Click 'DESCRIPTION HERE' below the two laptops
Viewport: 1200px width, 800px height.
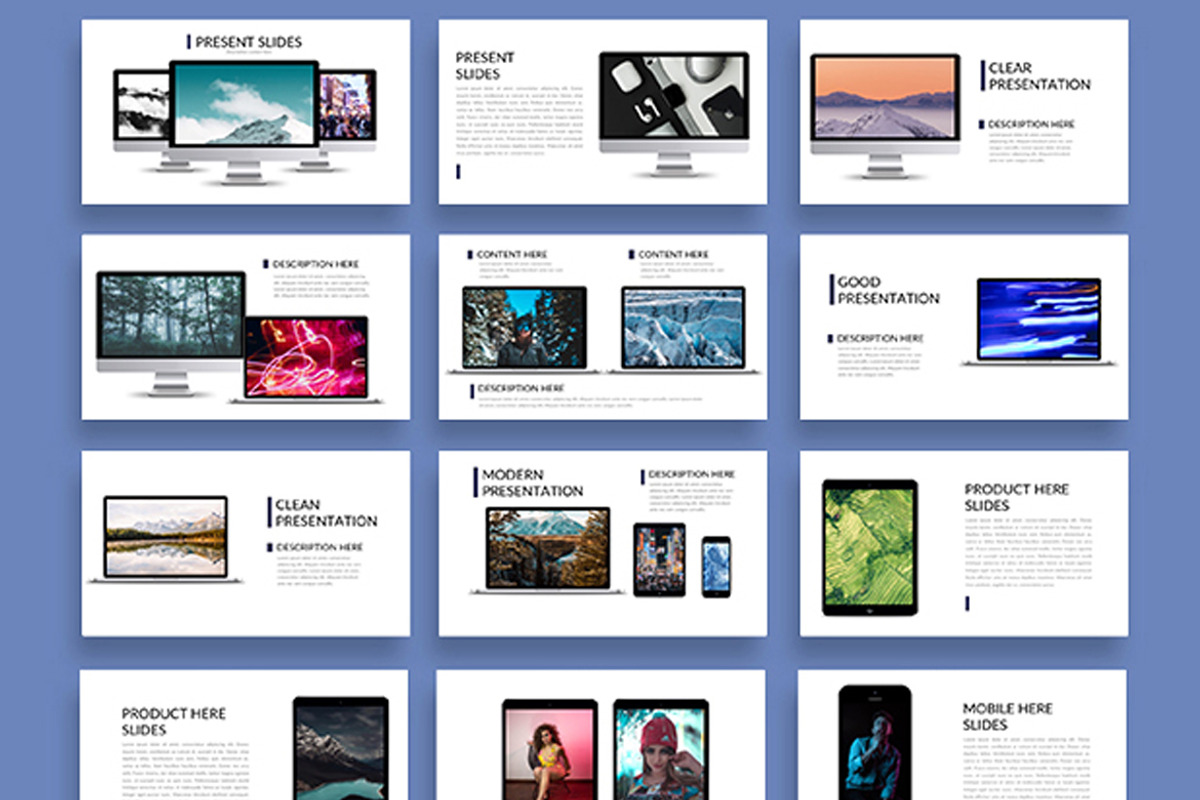(521, 388)
